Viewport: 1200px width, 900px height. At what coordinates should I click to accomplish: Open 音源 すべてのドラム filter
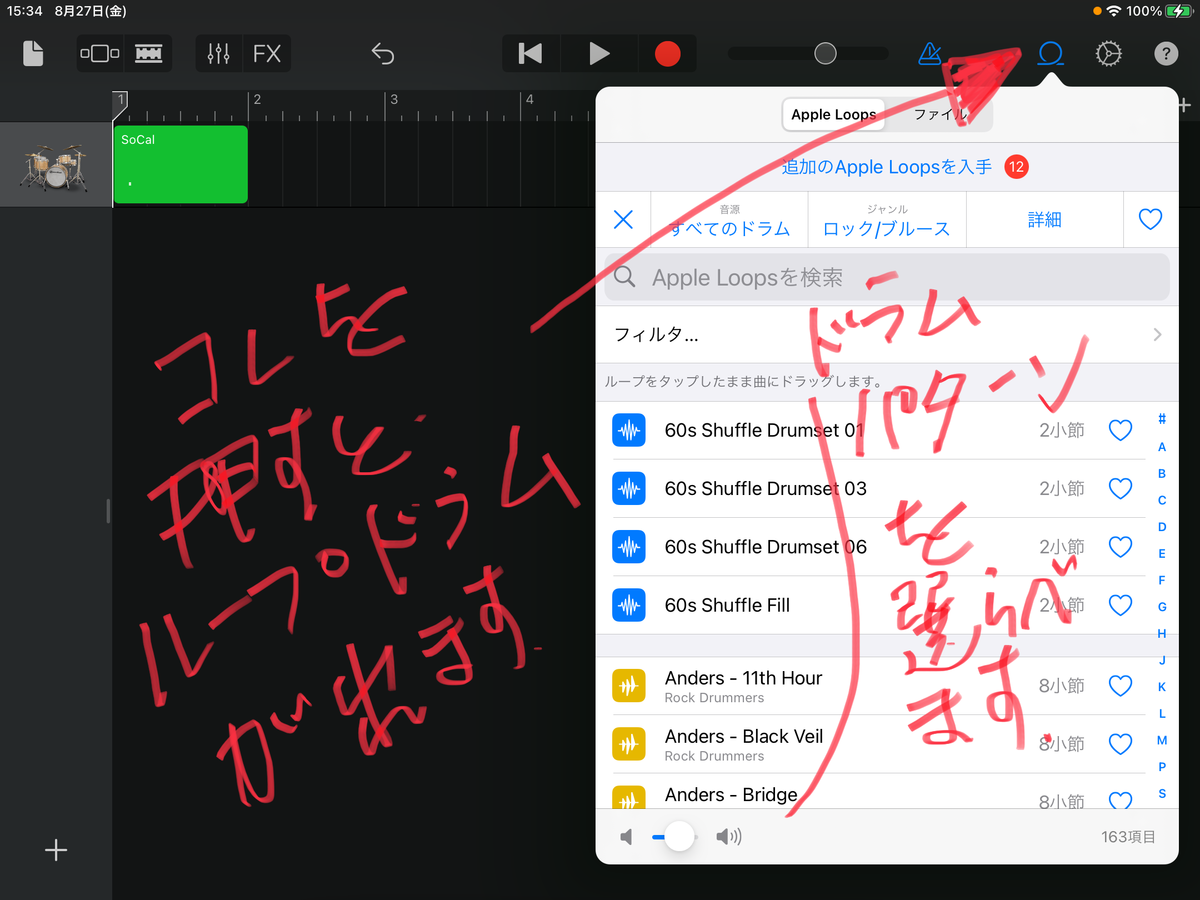730,220
